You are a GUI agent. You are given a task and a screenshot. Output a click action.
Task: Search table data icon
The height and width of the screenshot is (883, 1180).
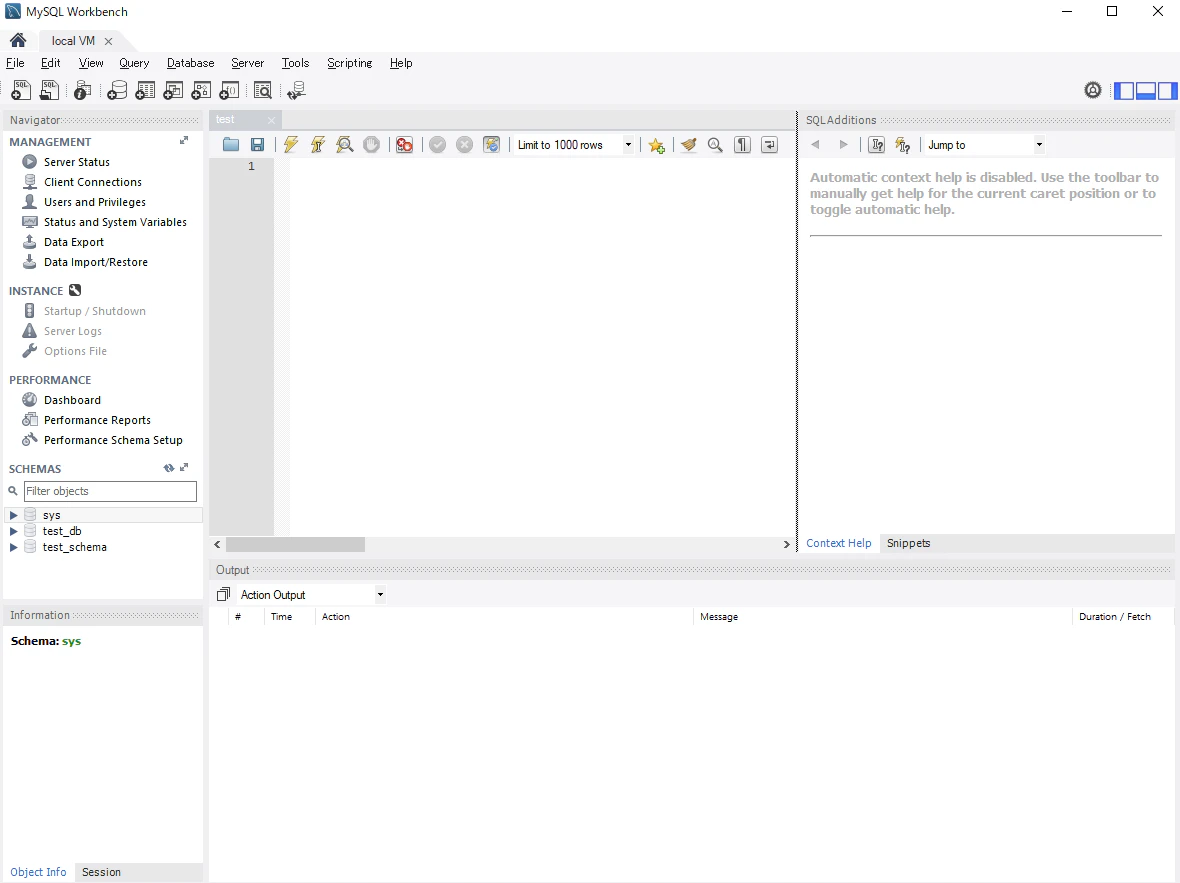[263, 90]
